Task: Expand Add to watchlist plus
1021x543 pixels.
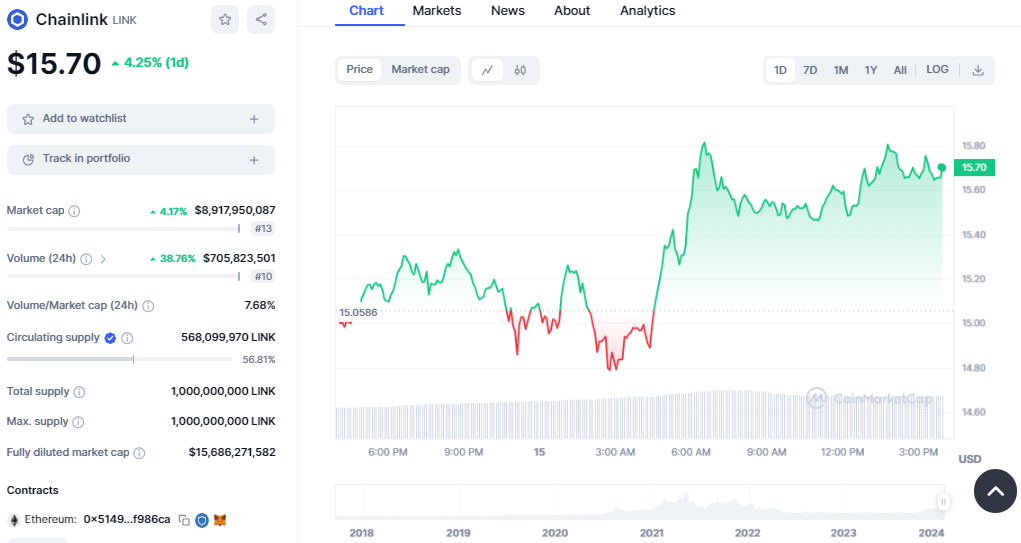Action: 254,119
